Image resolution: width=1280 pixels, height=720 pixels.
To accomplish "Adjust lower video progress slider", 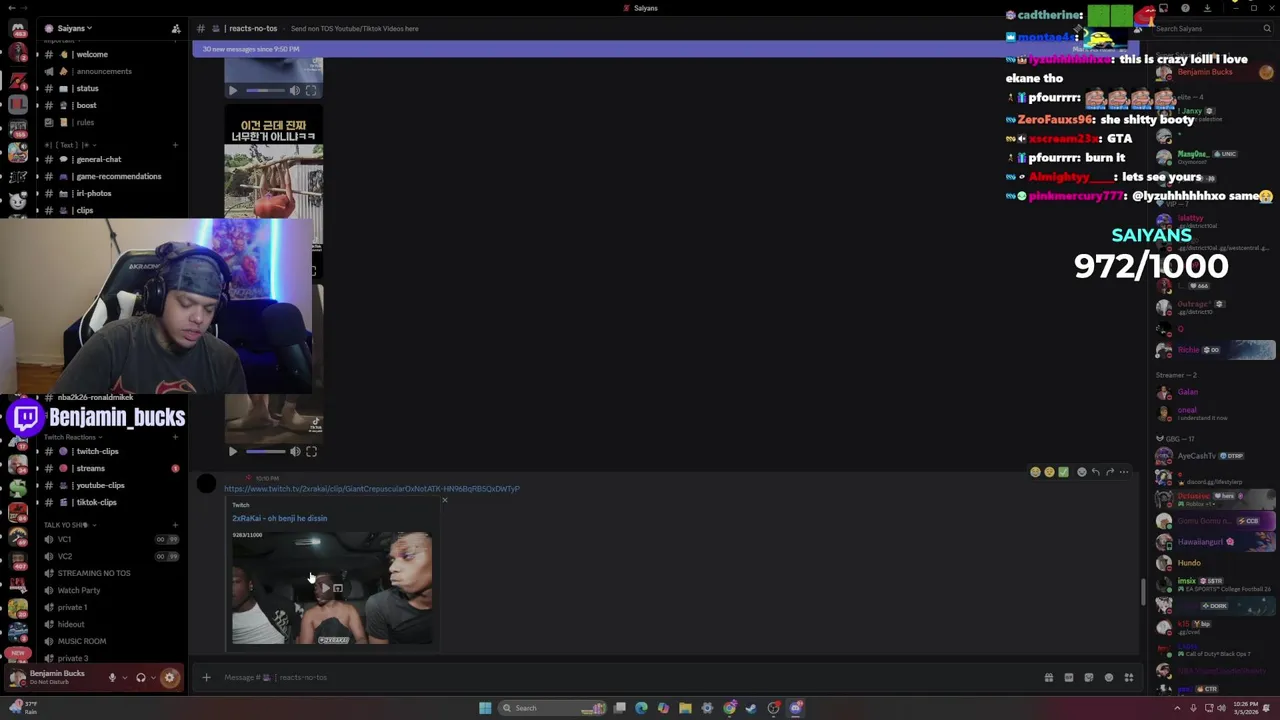I will pos(265,452).
